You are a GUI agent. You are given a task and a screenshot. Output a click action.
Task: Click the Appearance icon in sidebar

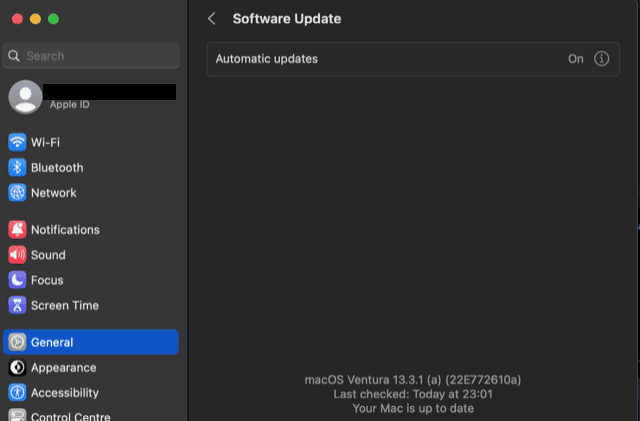tap(17, 367)
